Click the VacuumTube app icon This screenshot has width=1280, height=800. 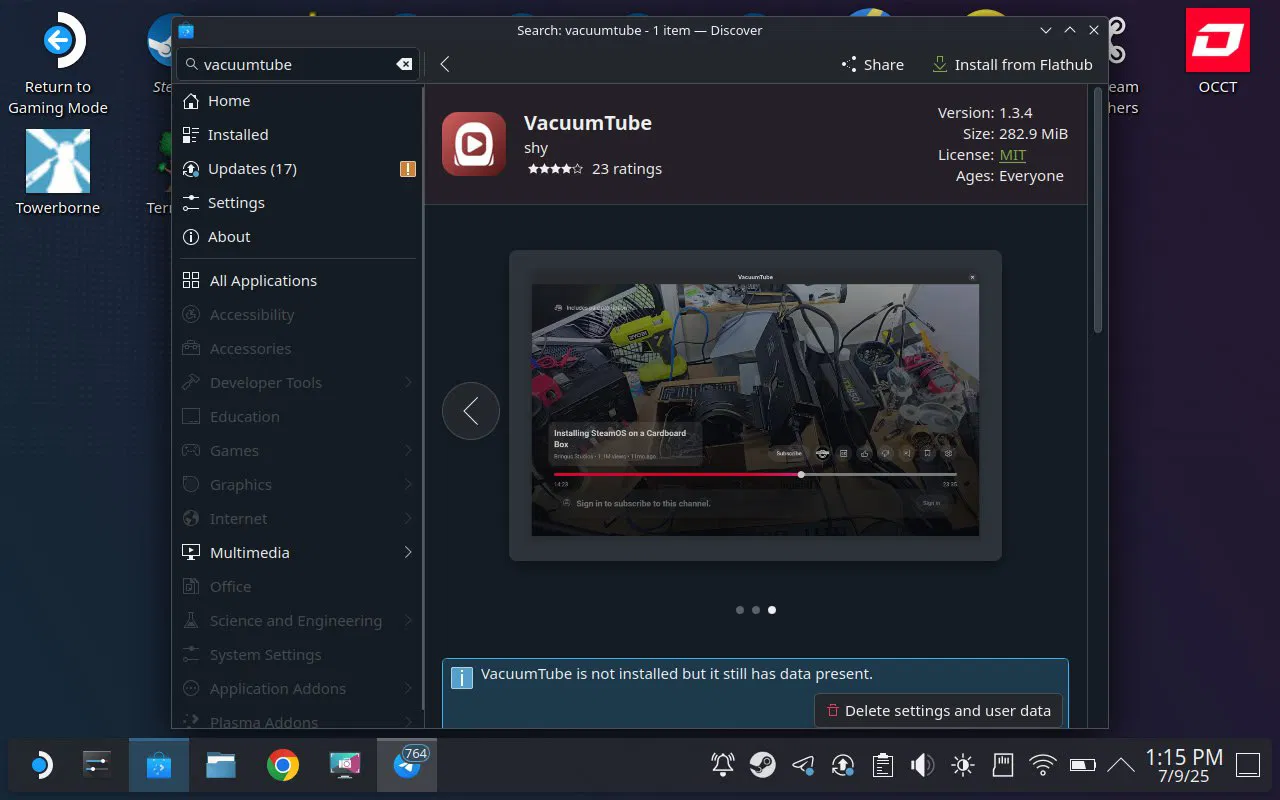(x=474, y=144)
